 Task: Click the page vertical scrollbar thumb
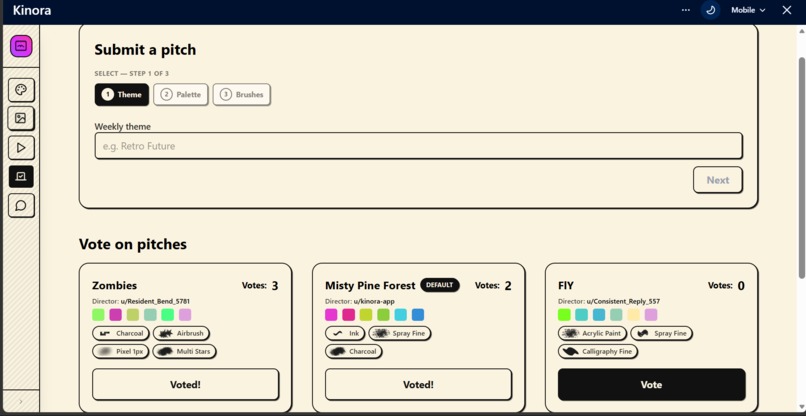tap(801, 167)
